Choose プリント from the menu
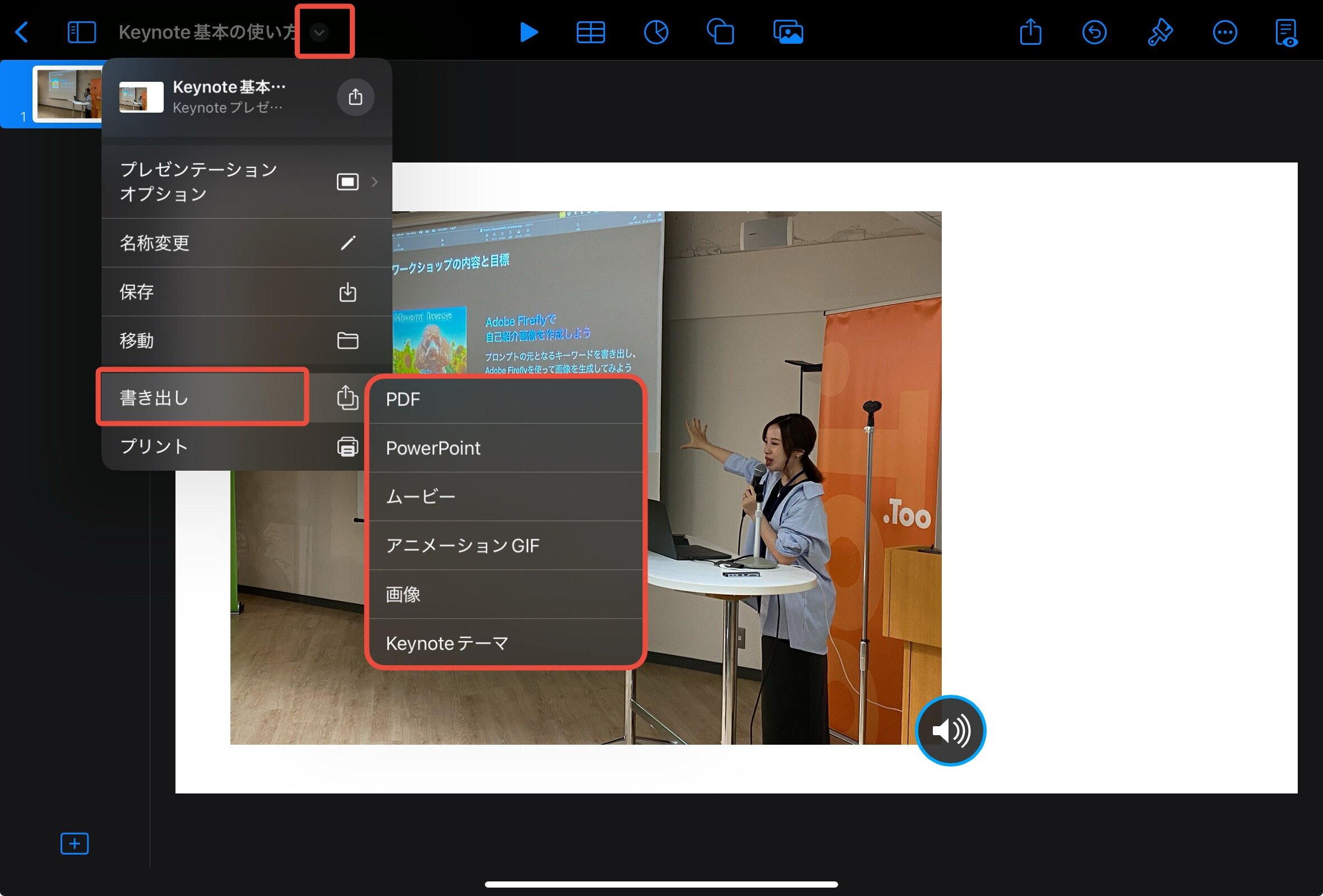 point(232,447)
